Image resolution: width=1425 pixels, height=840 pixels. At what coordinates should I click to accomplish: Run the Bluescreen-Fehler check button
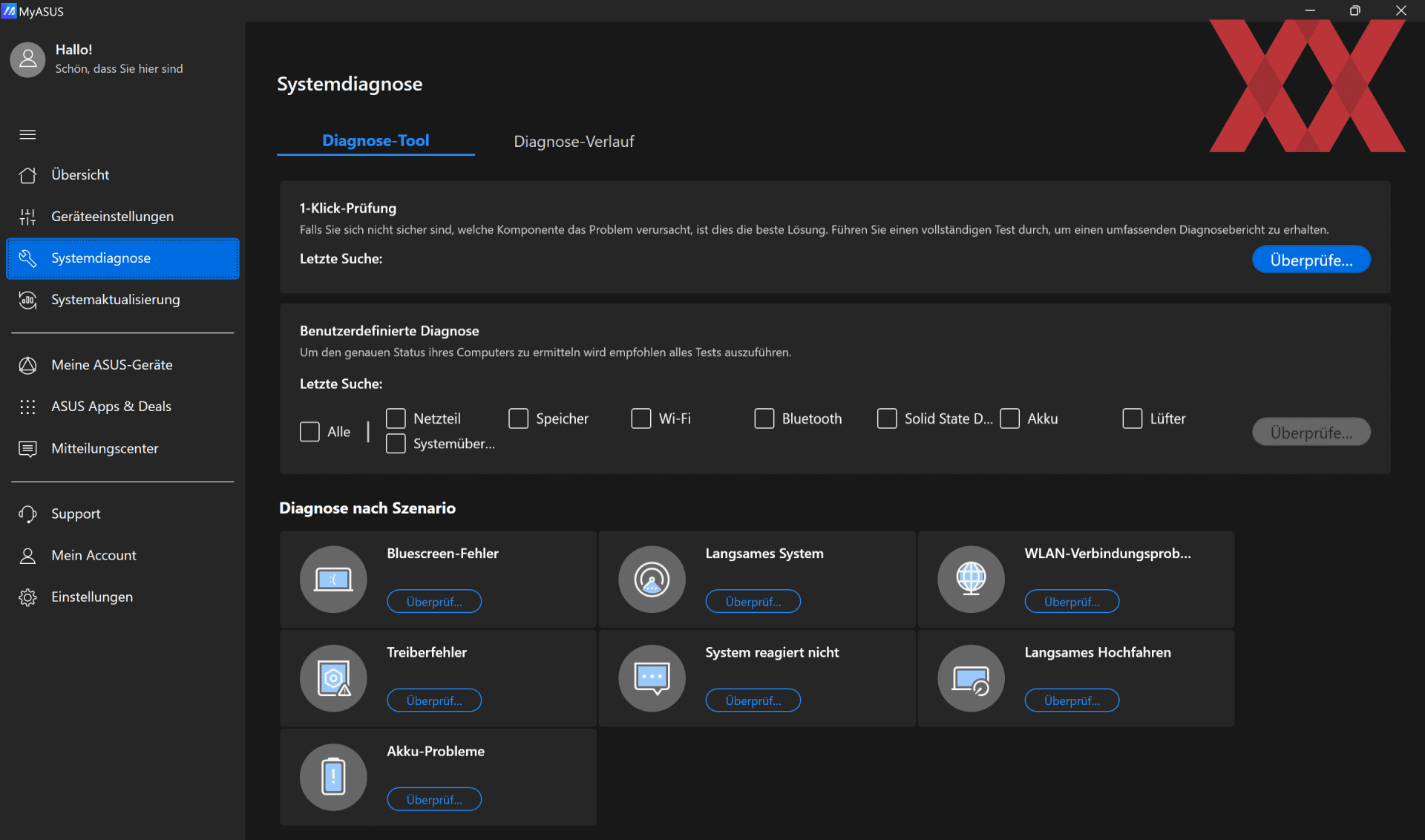[434, 602]
